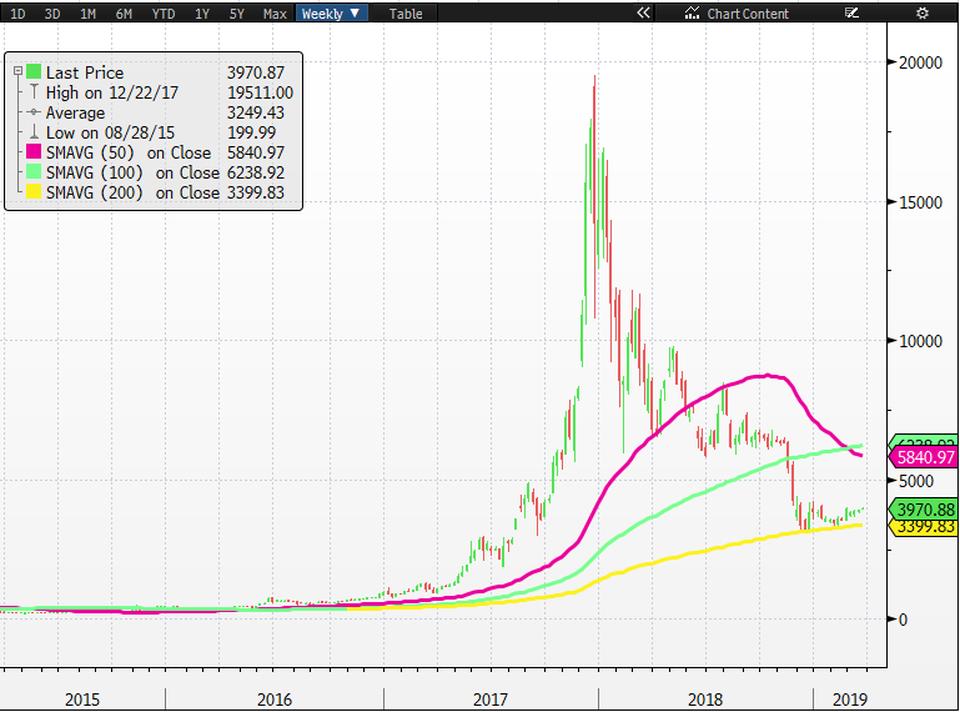The height and width of the screenshot is (712, 960).
Task: Switch chart to 6M range
Action: click(x=124, y=13)
